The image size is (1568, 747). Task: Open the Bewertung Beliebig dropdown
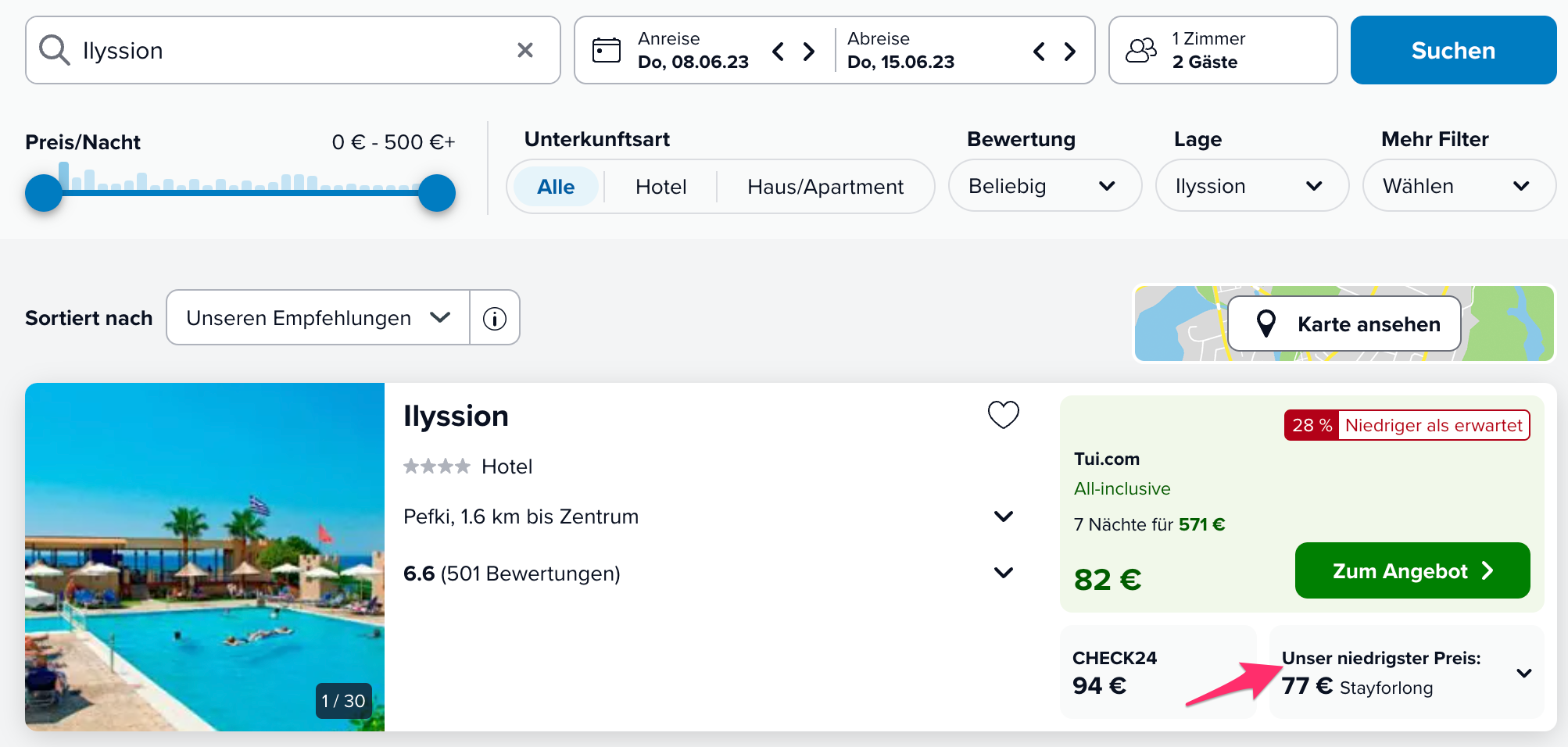tap(1044, 186)
